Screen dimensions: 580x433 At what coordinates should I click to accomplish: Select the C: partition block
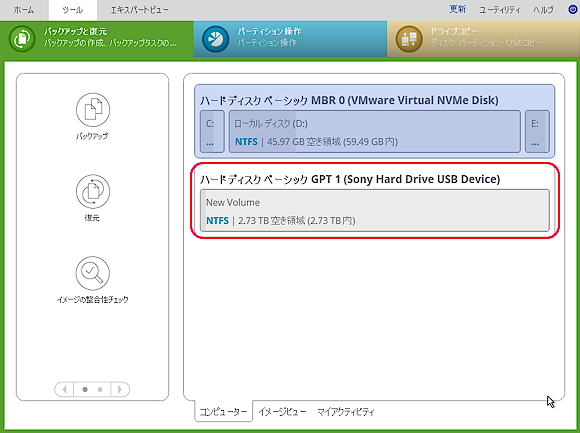(x=212, y=131)
